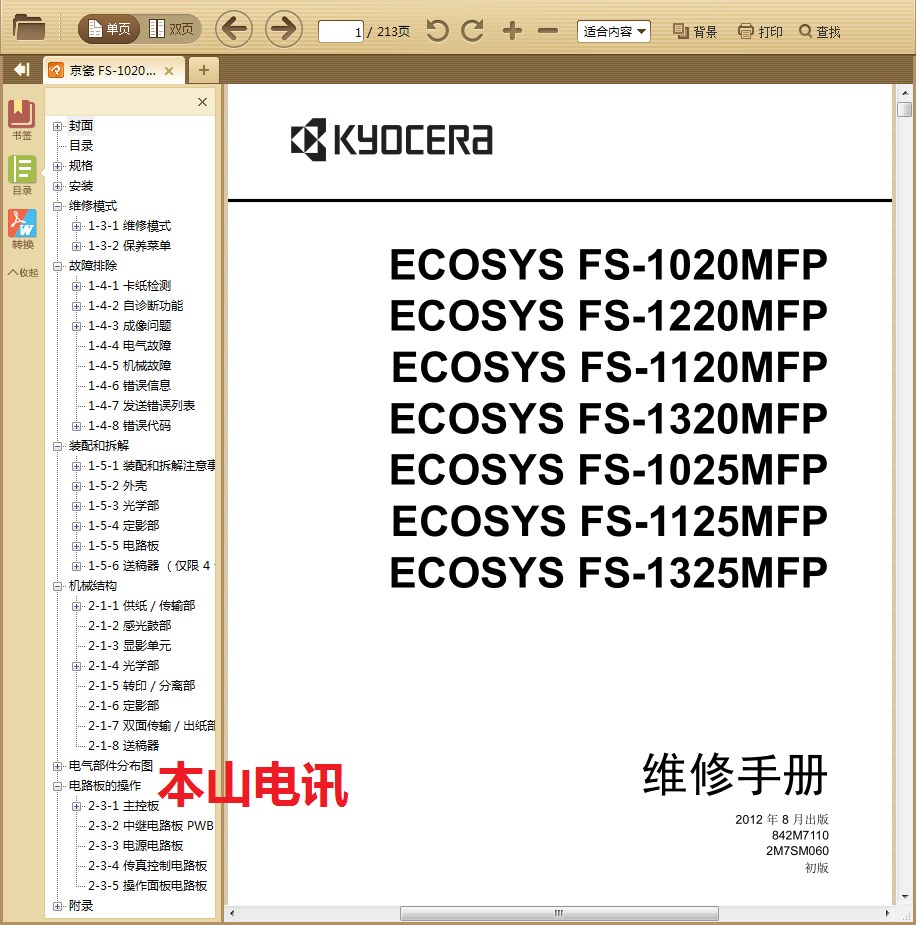
Task: Close the 京瓷 FS-1020 tab
Action: [169, 71]
